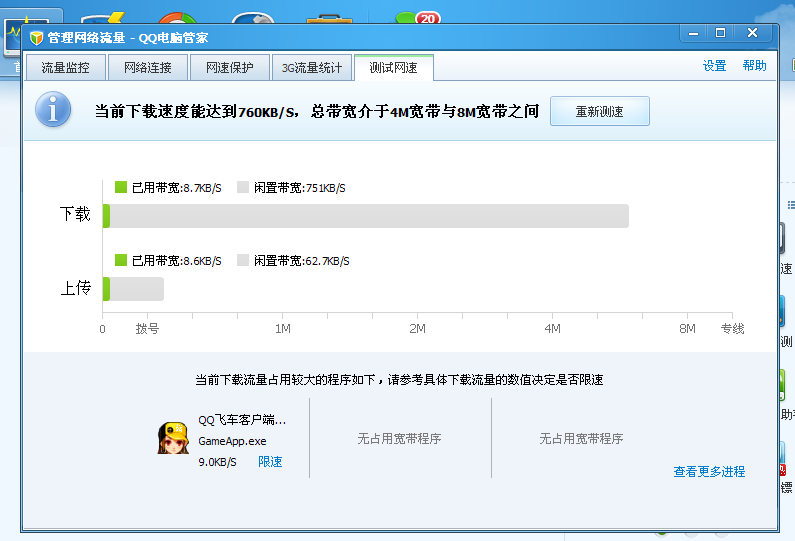Switch to the 流量监控 tab
This screenshot has height=541, width=795.
pyautogui.click(x=66, y=67)
